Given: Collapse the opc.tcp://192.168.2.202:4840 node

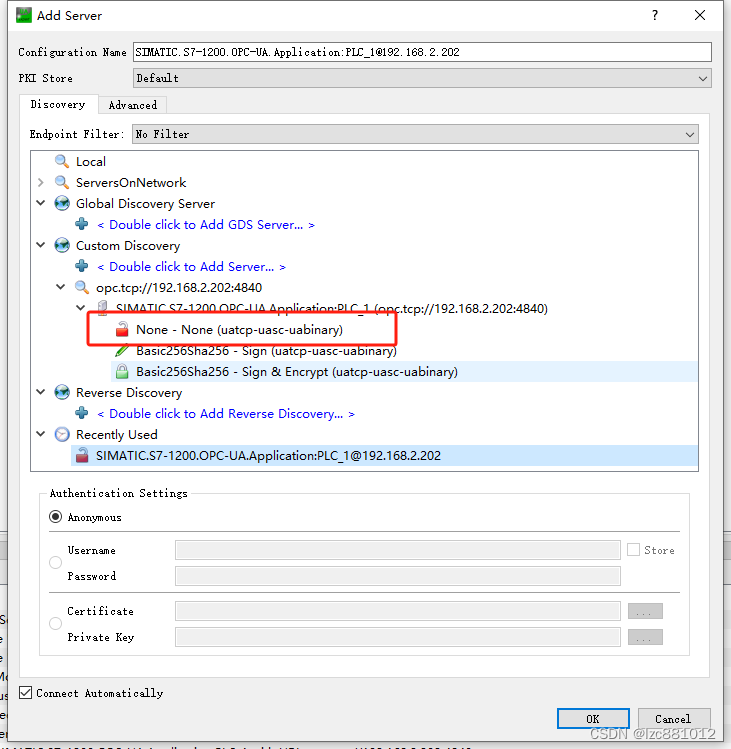Looking at the screenshot, I should 61,287.
